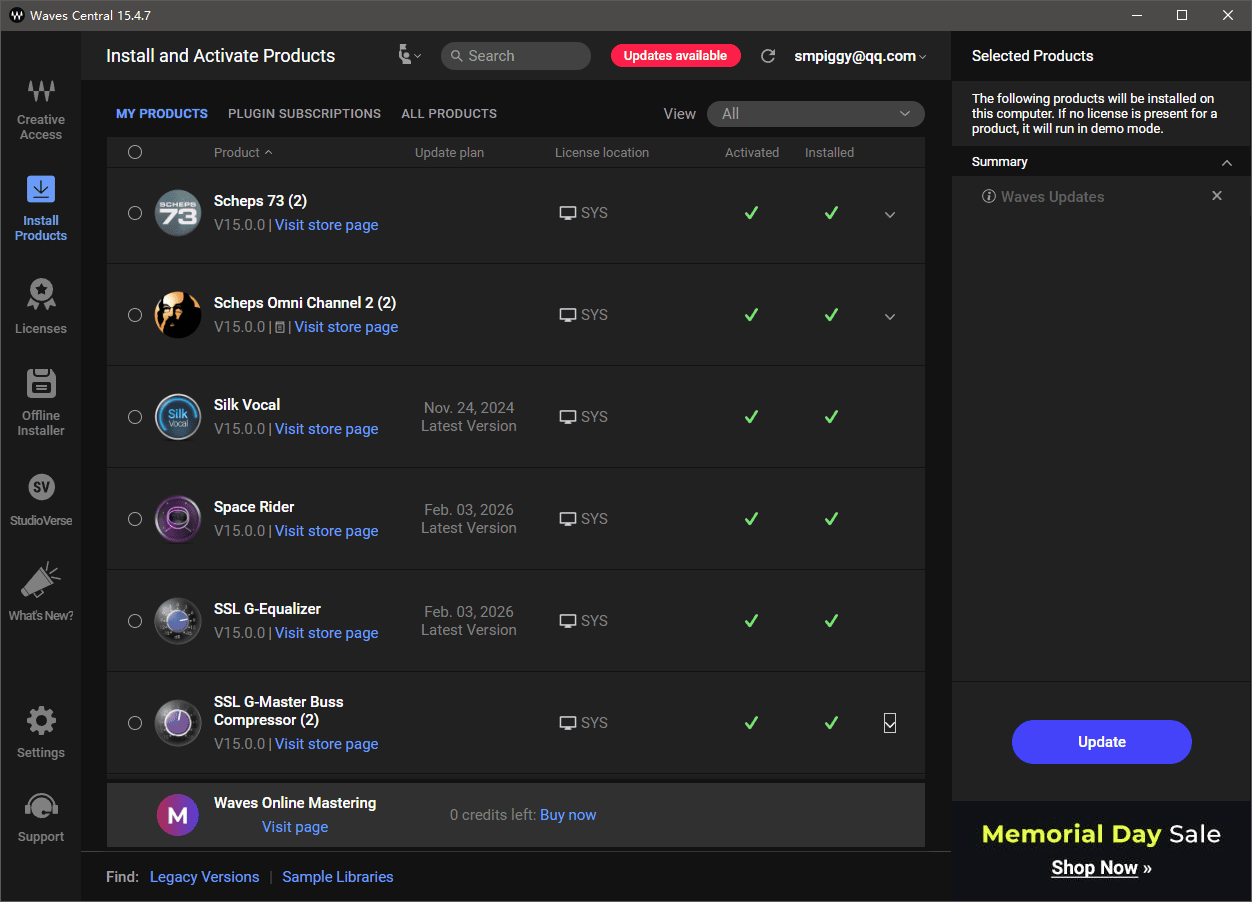1252x902 pixels.
Task: Click the info icon beside Waves Updates
Action: point(989,197)
